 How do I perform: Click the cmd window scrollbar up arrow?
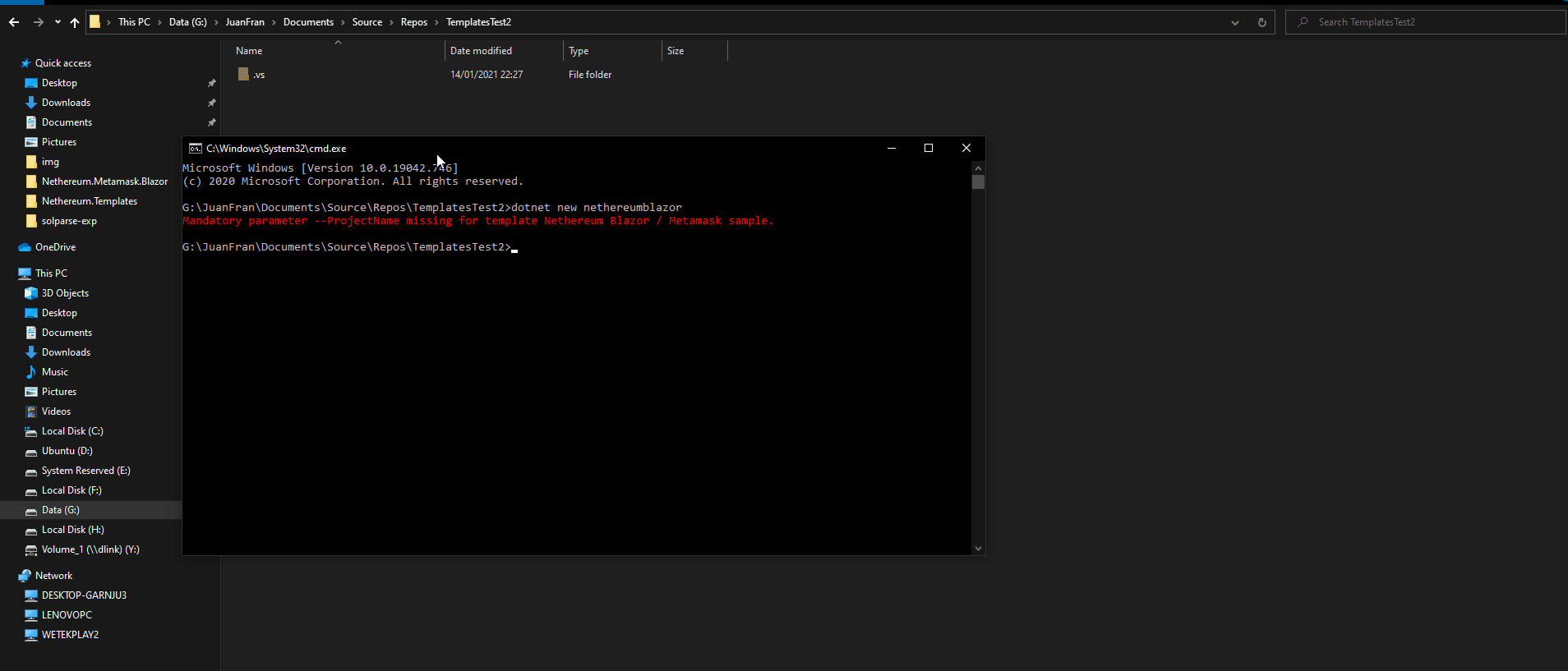(x=978, y=168)
